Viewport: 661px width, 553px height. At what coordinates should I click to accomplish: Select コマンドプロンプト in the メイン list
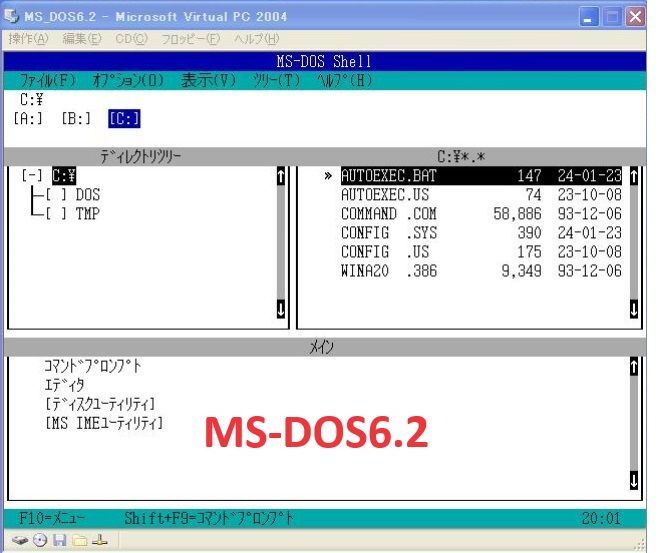pos(93,366)
